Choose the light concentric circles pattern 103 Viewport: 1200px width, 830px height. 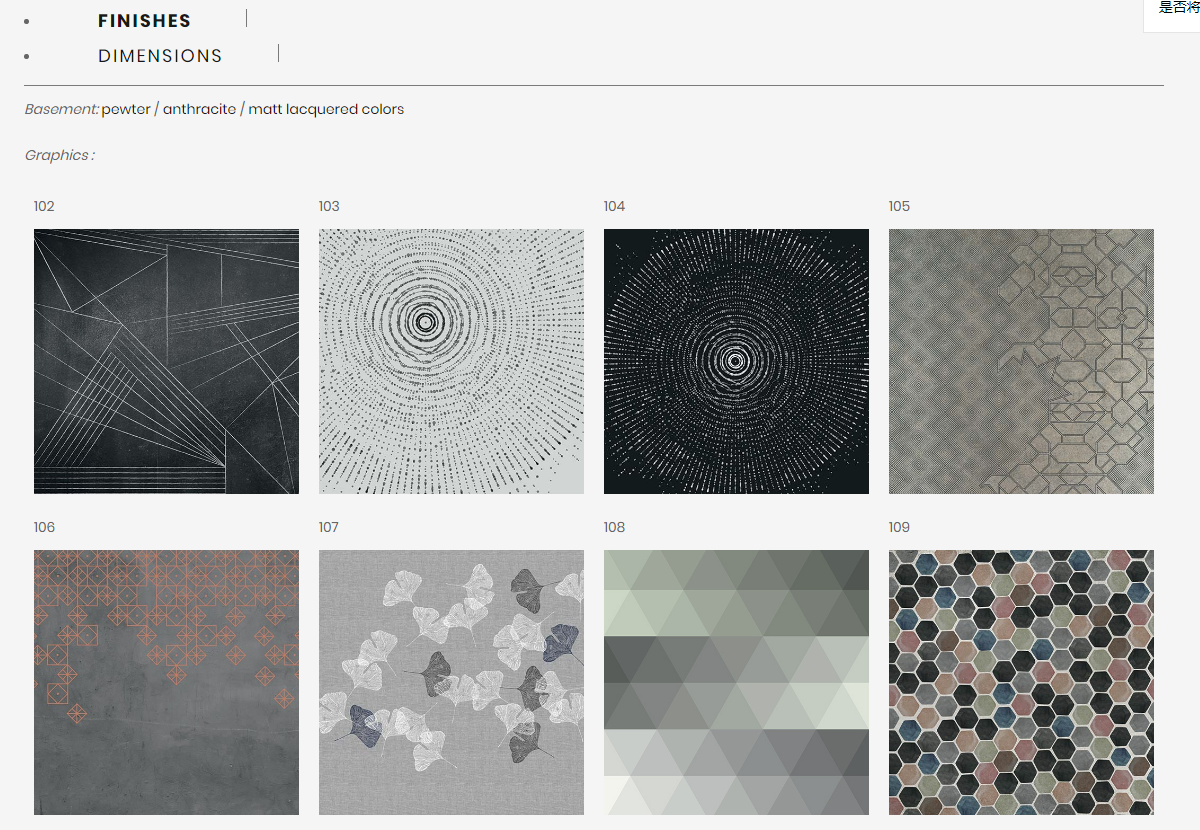[x=451, y=361]
